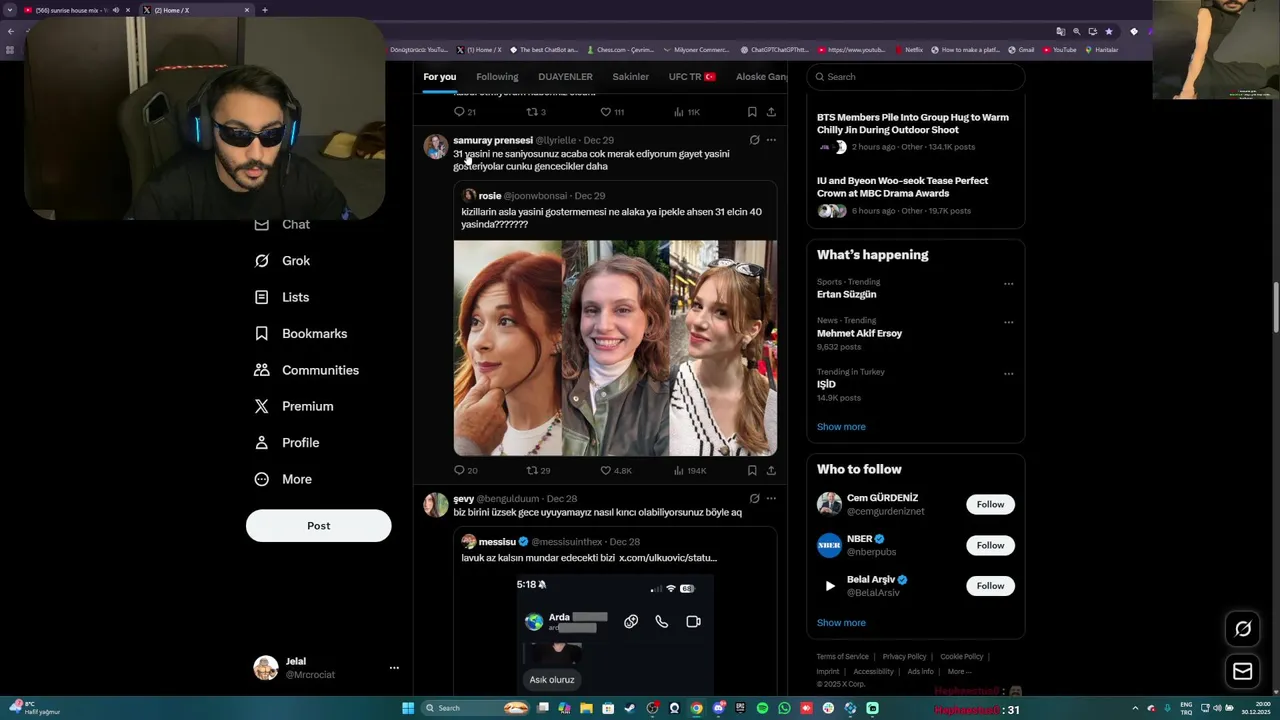Bookmark samuray prensesi's post
Viewport: 1280px width, 720px height.
click(x=752, y=470)
